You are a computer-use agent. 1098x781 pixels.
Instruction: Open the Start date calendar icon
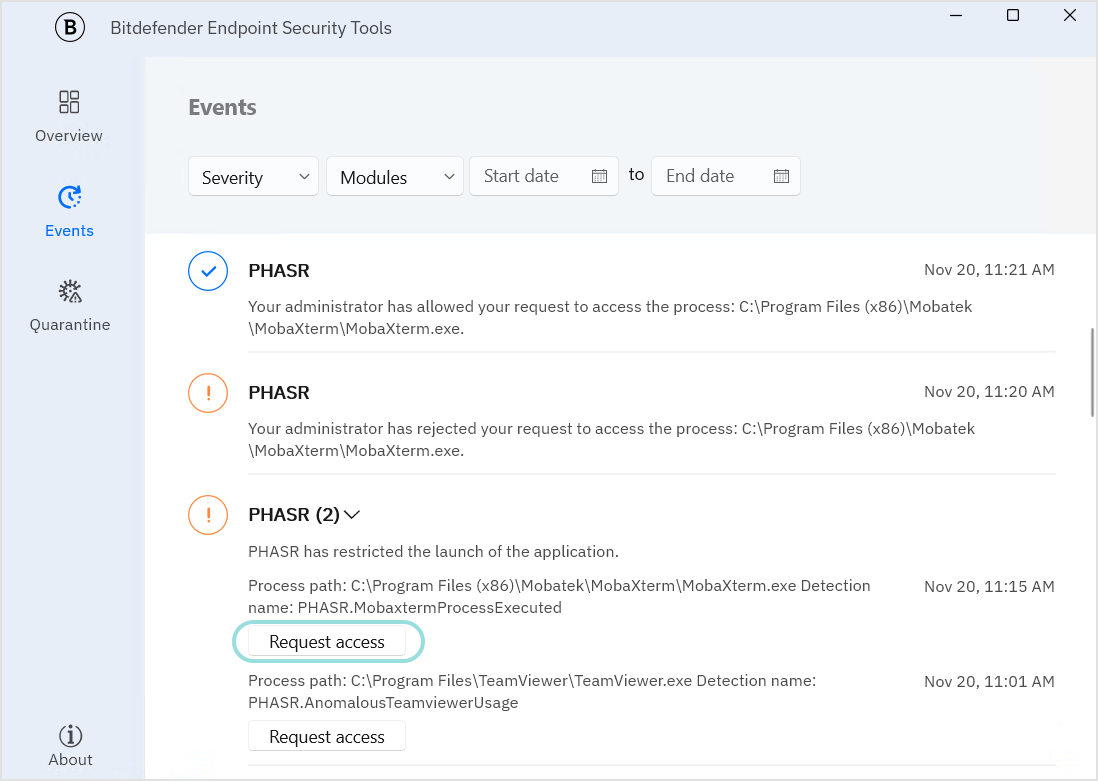point(599,176)
